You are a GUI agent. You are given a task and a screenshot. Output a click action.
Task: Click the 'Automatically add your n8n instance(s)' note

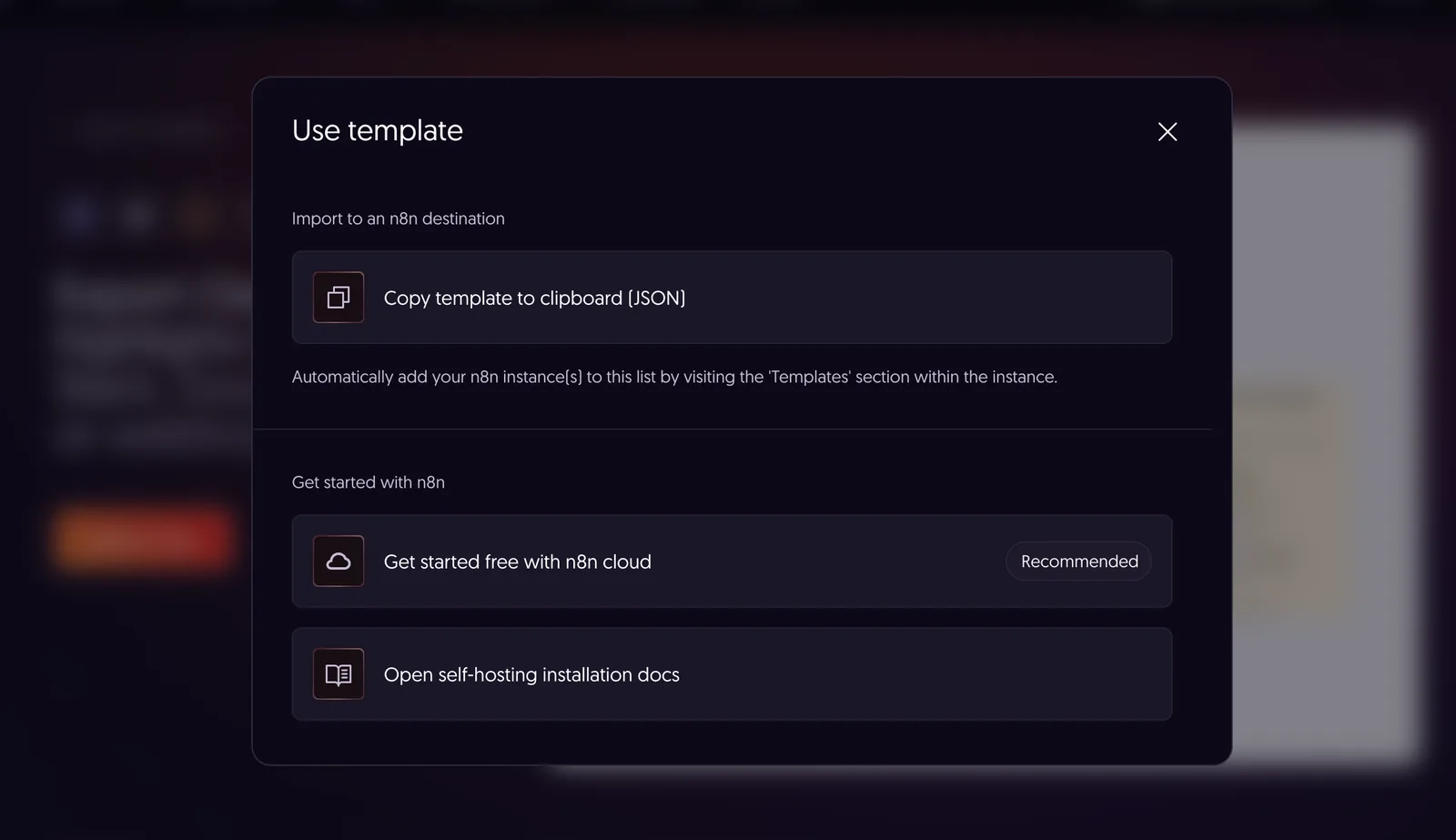coord(674,377)
